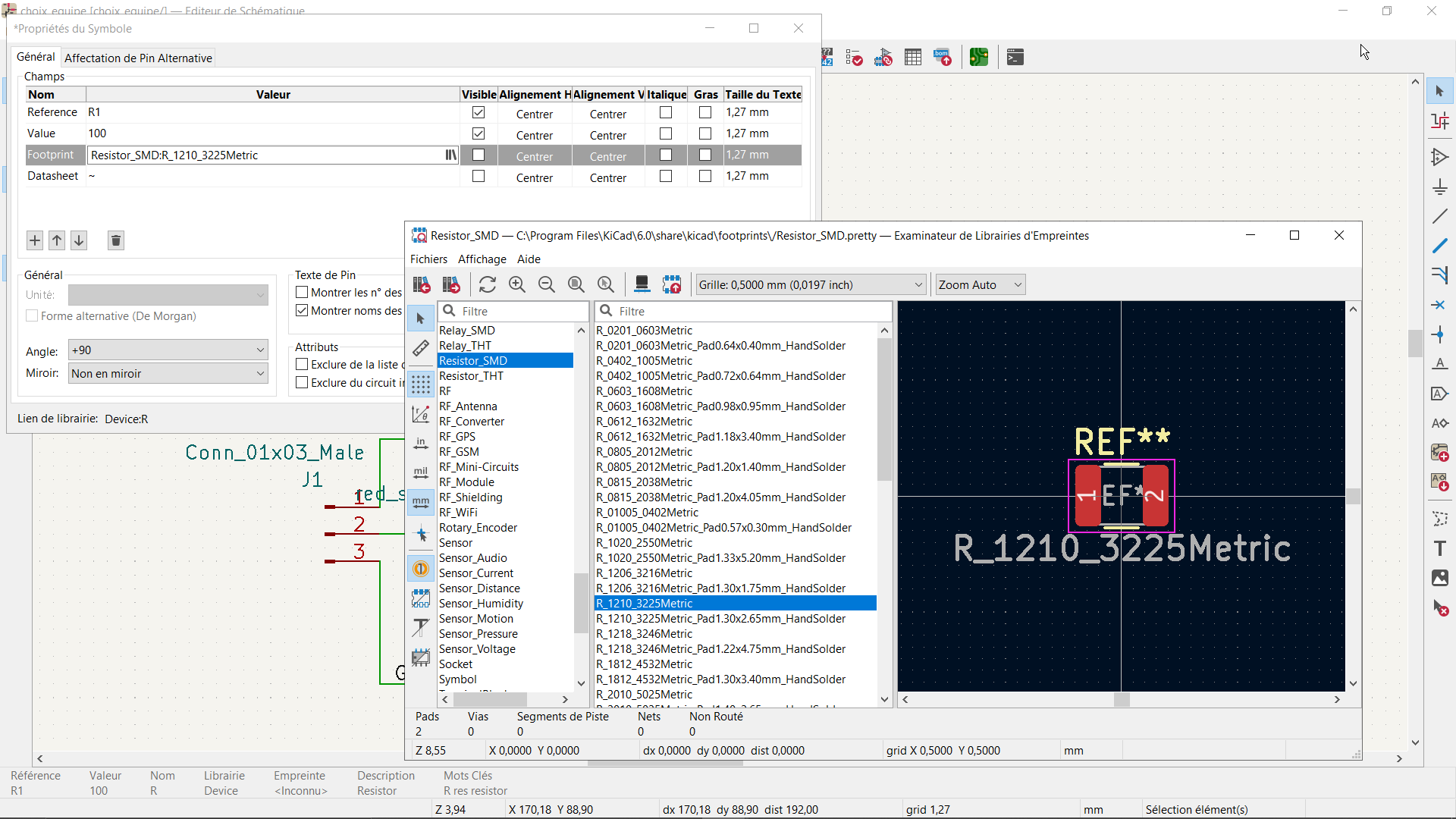Screen dimensions: 1456x819
Task: Click the footprint Filtre search field
Action: click(x=751, y=312)
